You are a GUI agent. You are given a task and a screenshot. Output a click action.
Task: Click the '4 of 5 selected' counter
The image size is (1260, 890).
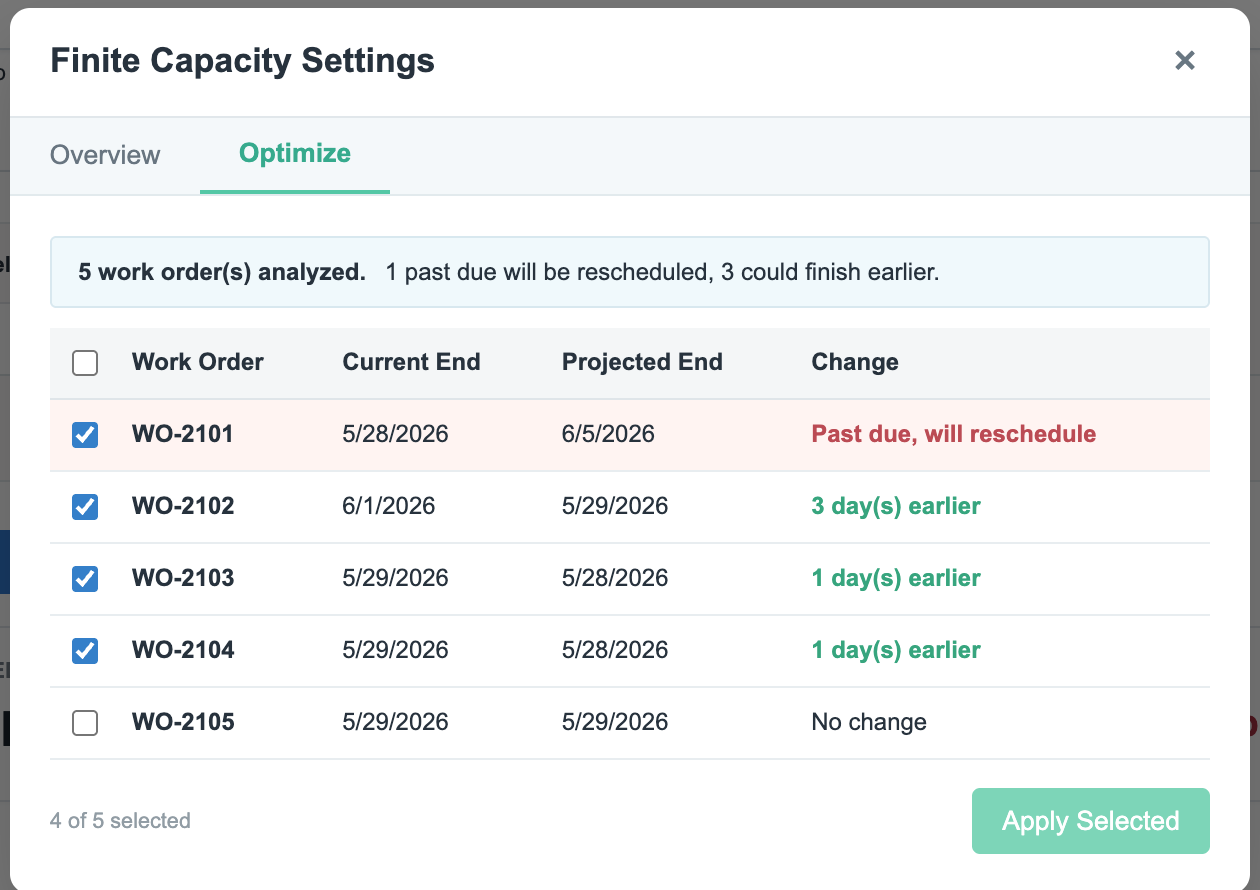tap(120, 821)
